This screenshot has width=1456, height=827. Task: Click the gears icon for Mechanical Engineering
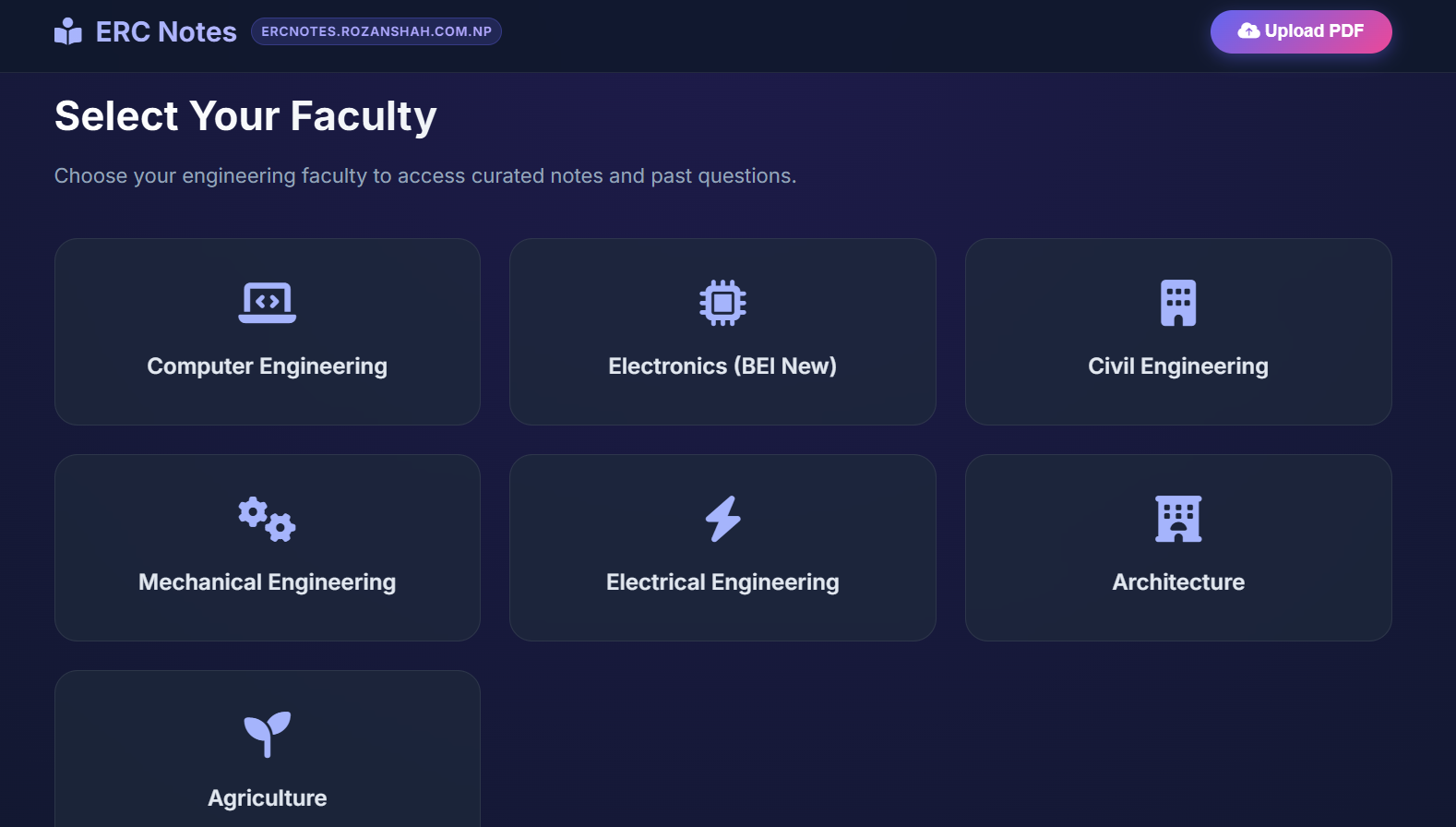coord(268,519)
